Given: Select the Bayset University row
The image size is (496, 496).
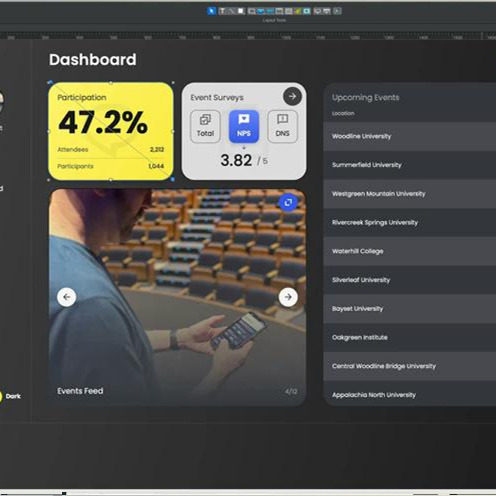Looking at the screenshot, I should (410, 309).
